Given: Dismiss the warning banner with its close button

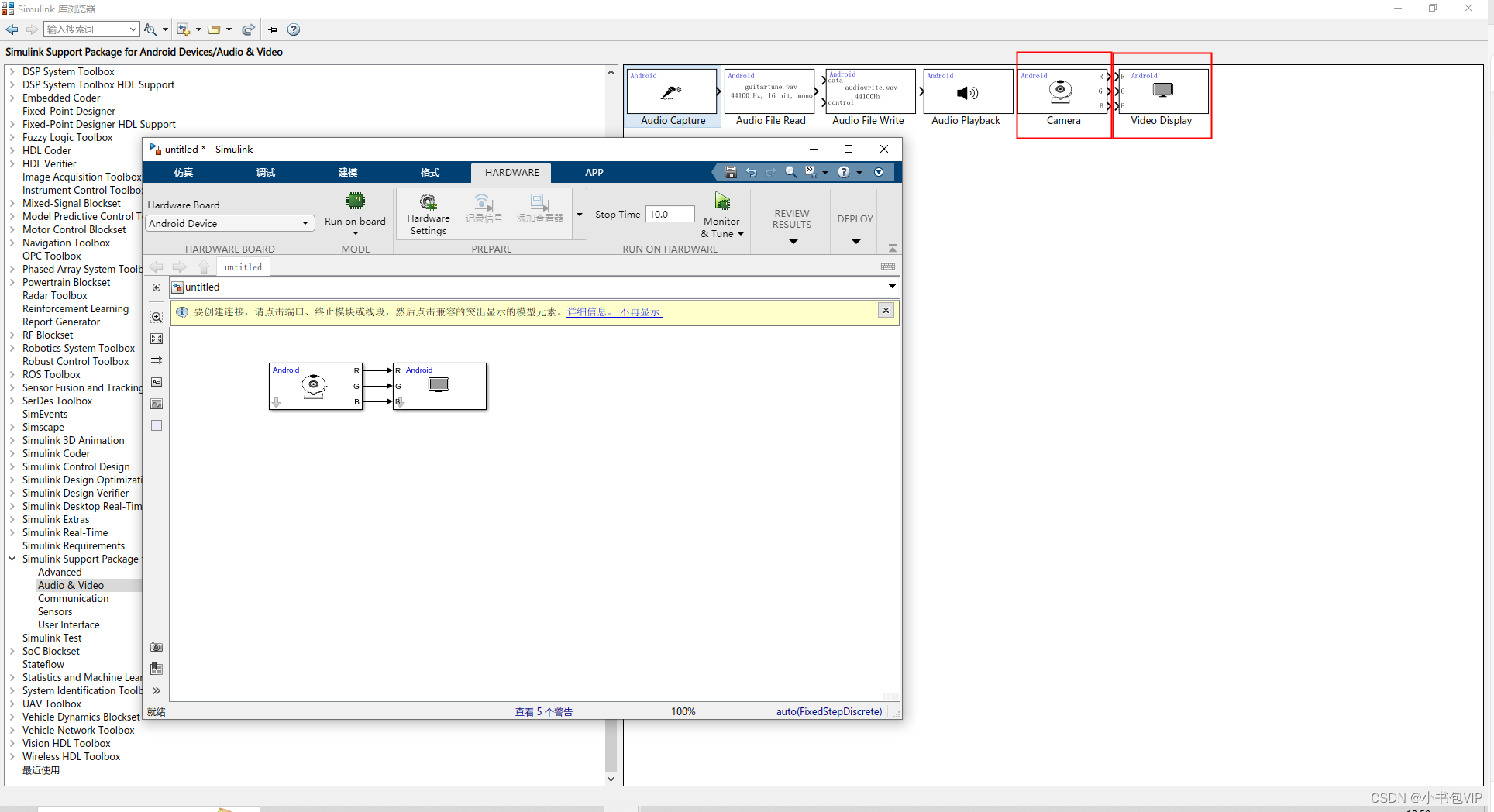Looking at the screenshot, I should (x=885, y=310).
